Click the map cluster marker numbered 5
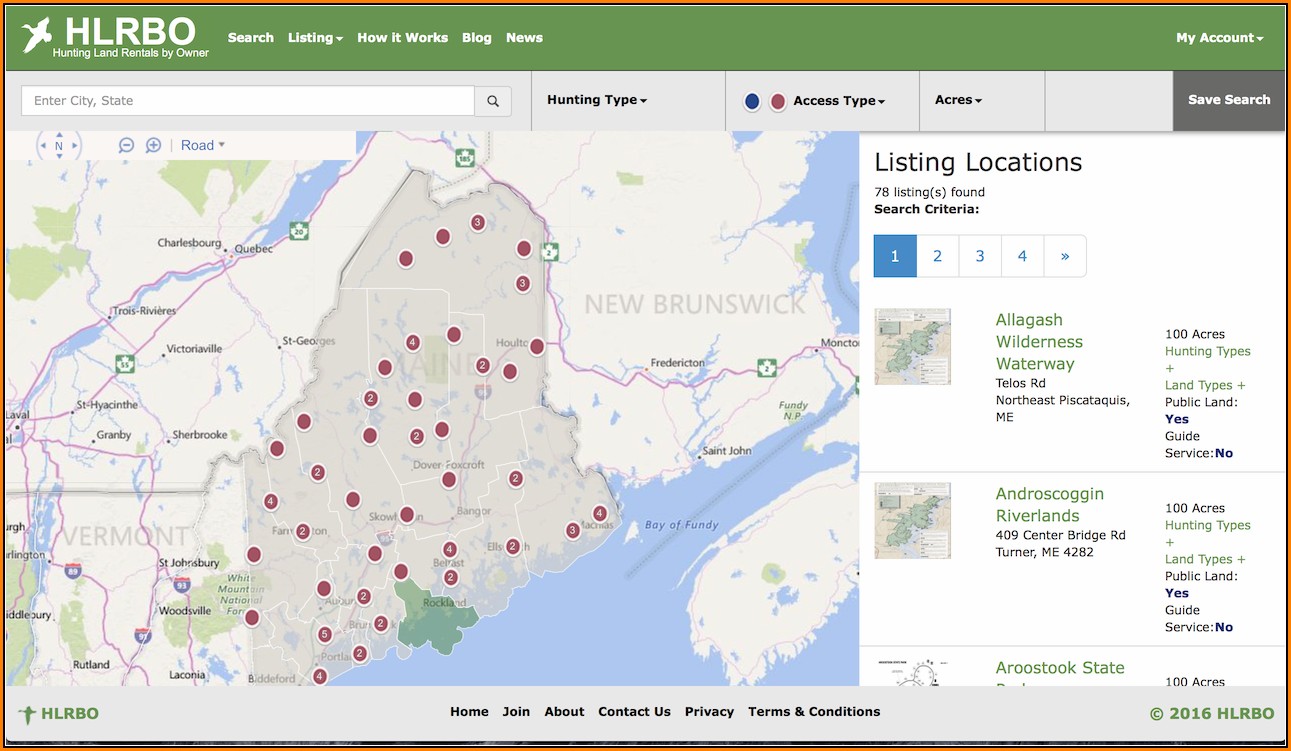The image size is (1291, 751). click(x=324, y=634)
